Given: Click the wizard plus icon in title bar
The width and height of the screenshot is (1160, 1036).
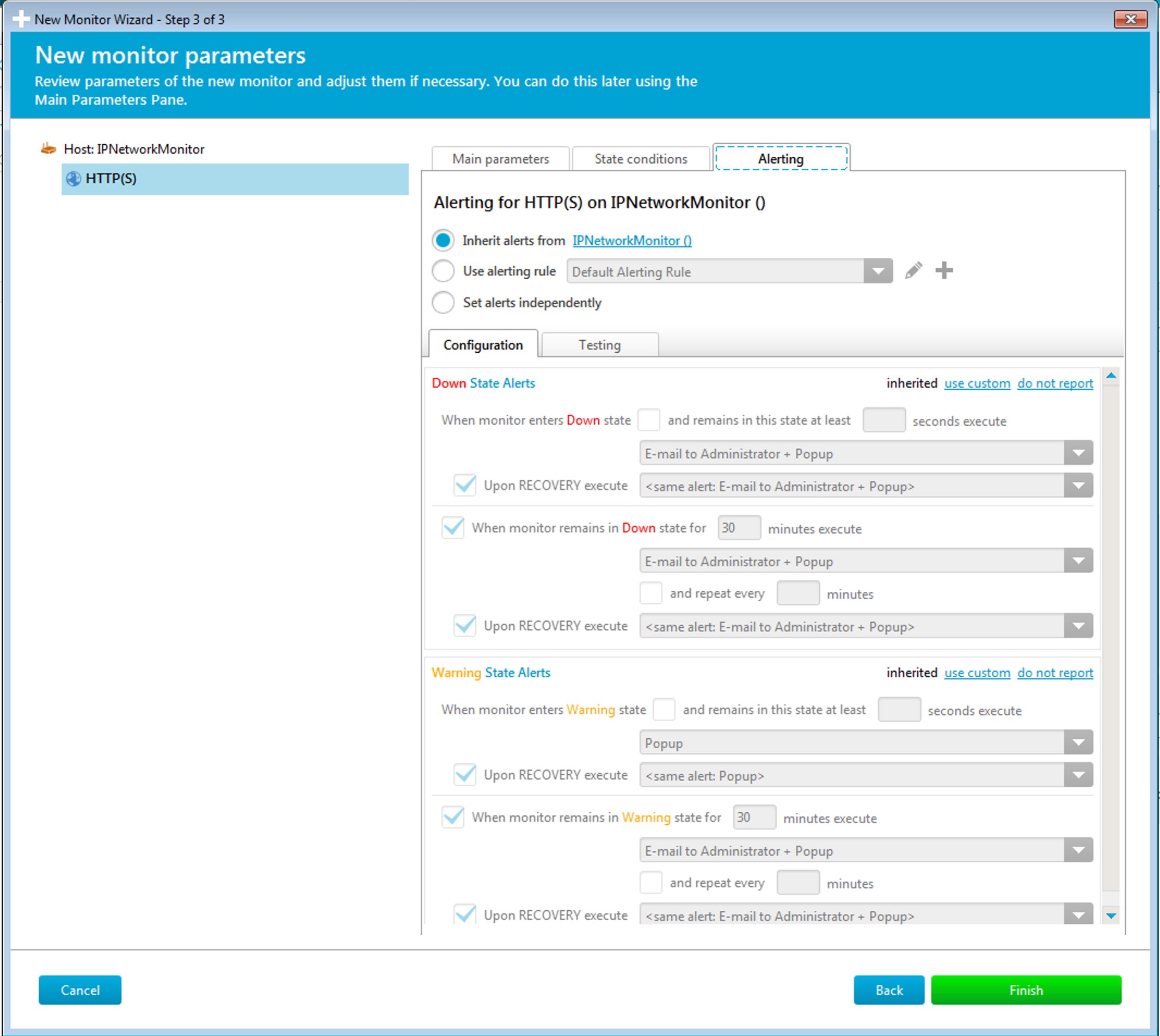Looking at the screenshot, I should [21, 19].
